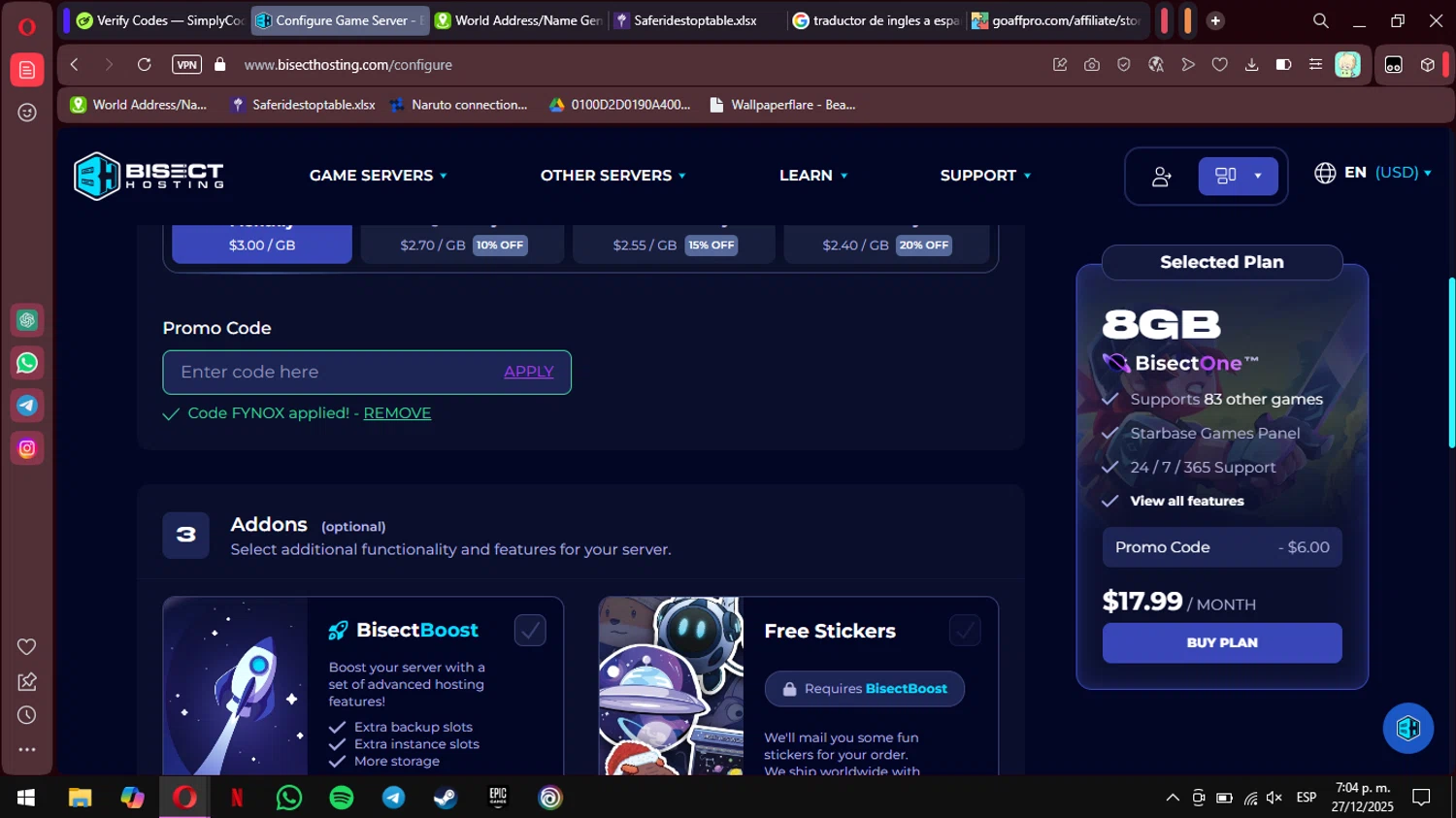This screenshot has height=818, width=1456.
Task: Click the address bar URL
Action: 347,65
